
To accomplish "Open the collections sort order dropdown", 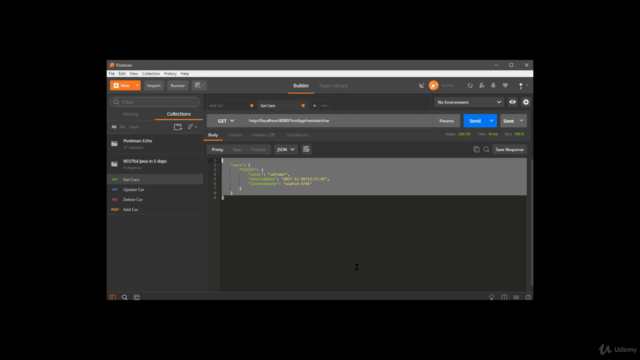I will [x=192, y=127].
